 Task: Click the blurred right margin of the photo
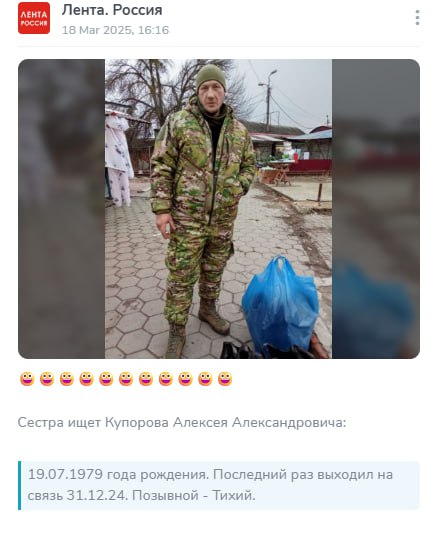point(376,209)
